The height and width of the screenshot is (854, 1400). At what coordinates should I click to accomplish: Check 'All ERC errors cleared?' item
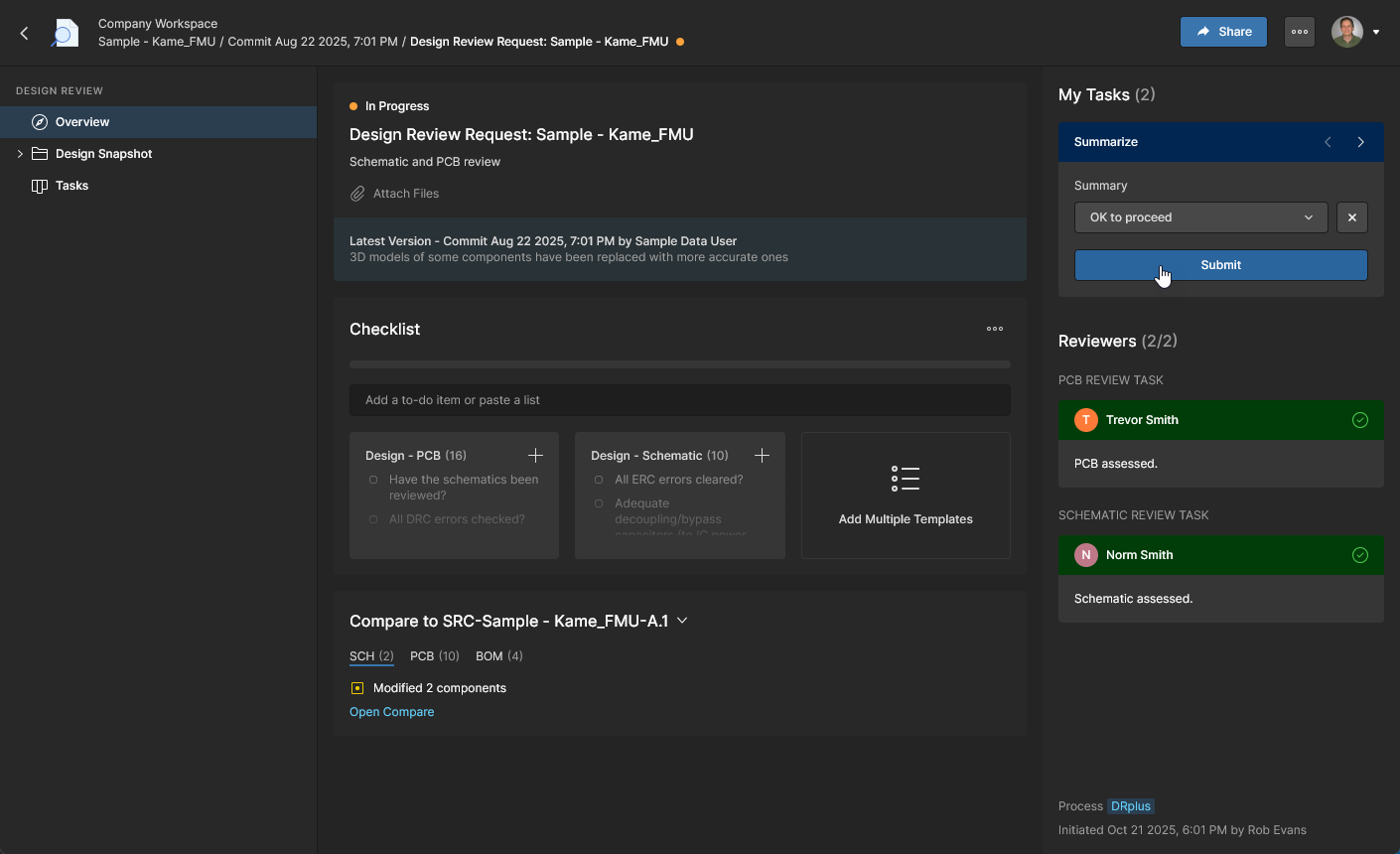coord(599,480)
